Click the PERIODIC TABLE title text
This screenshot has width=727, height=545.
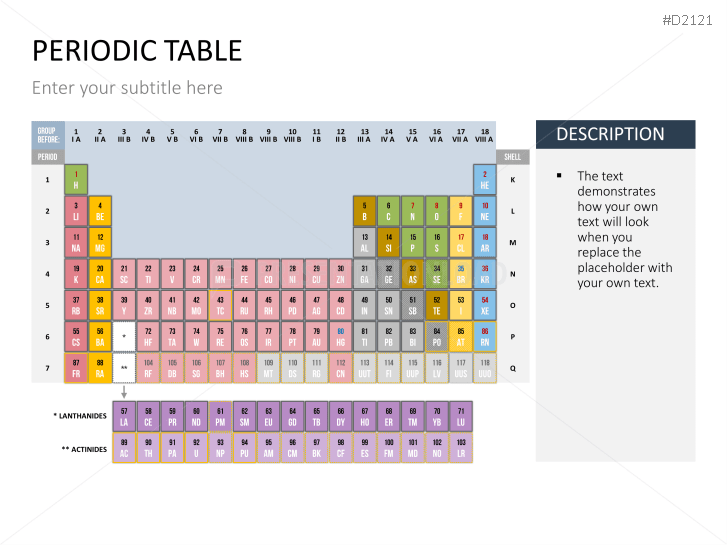137,51
